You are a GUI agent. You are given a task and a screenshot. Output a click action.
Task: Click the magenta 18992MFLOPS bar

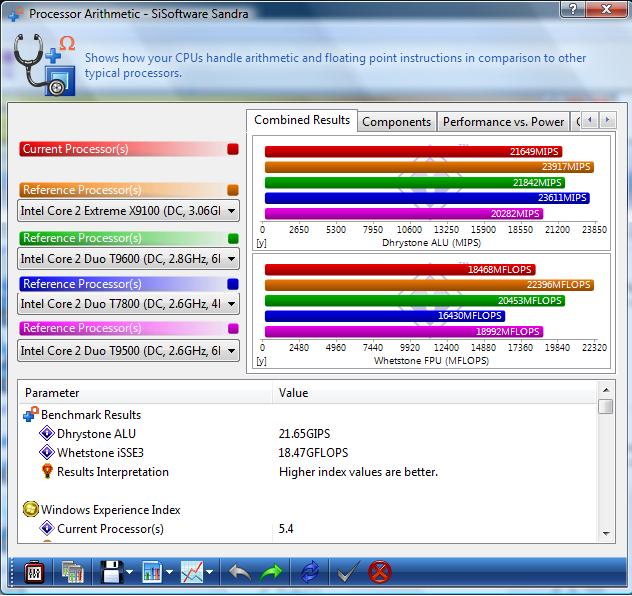click(x=404, y=332)
